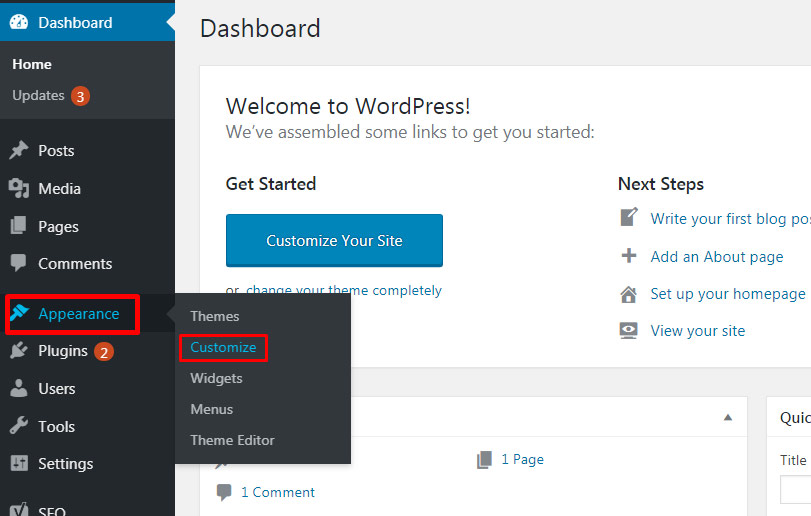Image resolution: width=811 pixels, height=516 pixels.
Task: Choose Customize in the Appearance flyout
Action: point(223,347)
